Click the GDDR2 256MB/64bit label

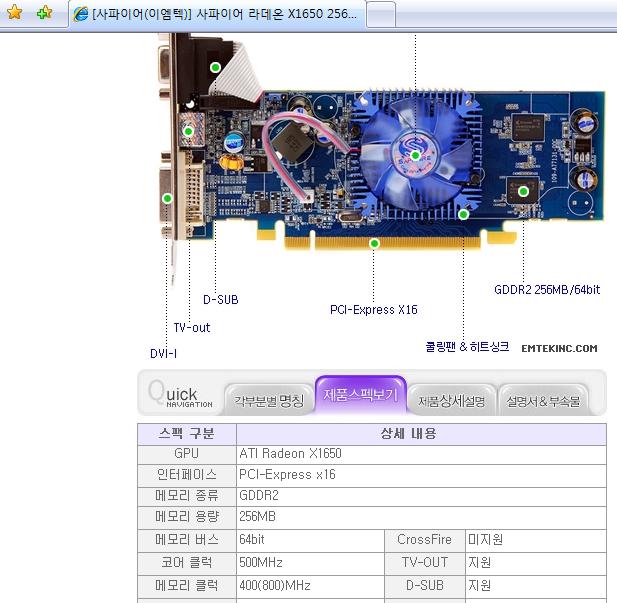pos(547,290)
